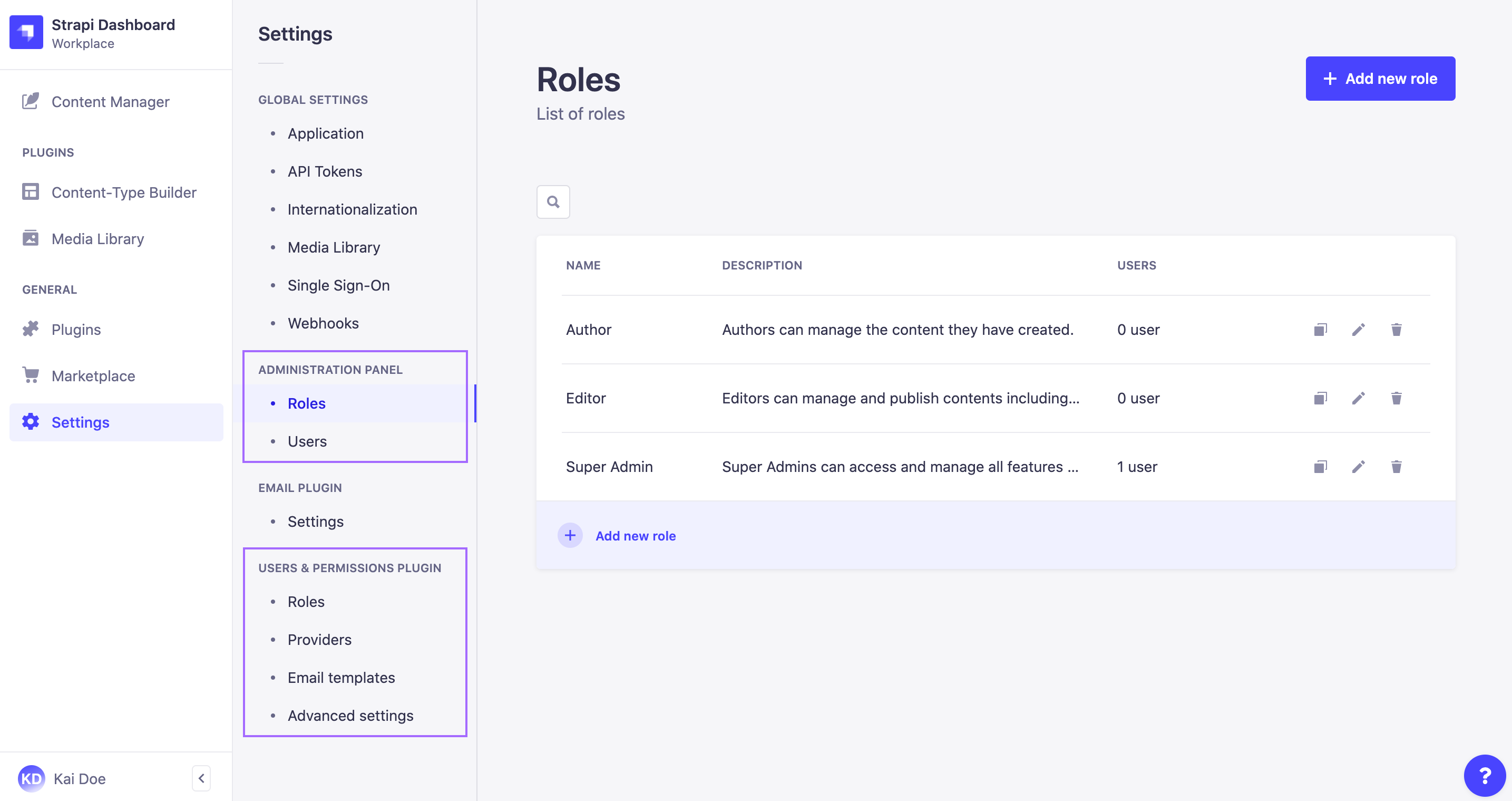Delete the Super Admin role

click(x=1397, y=466)
